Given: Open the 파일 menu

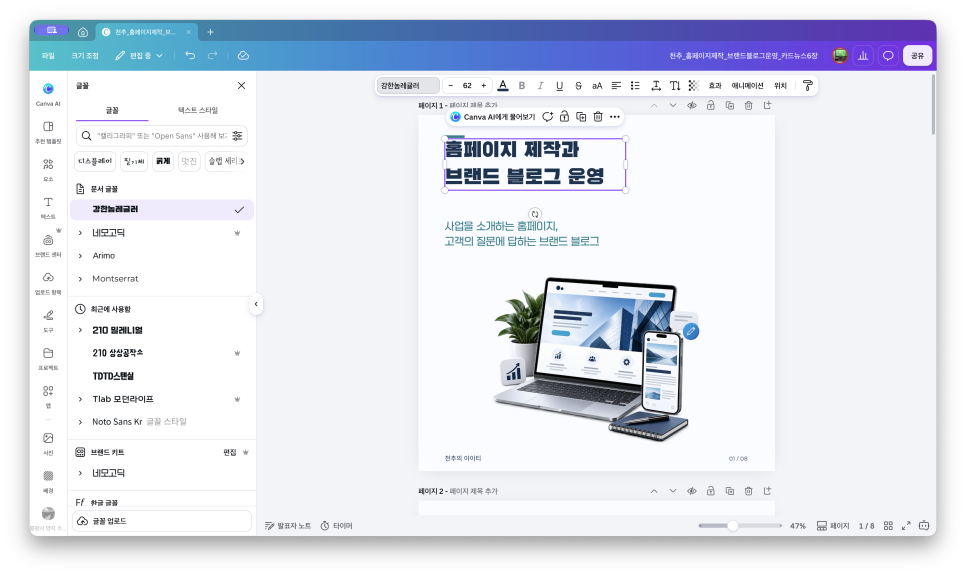Looking at the screenshot, I should pos(48,55).
